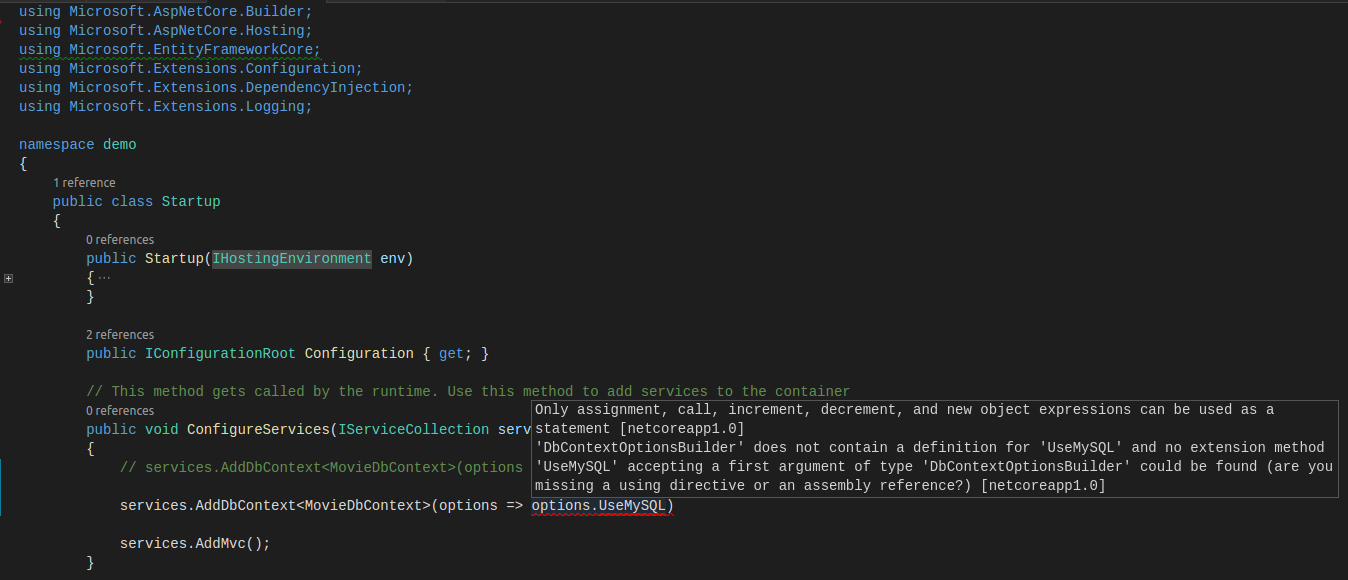
Task: Open the '1 reference' CodeLens above class Startup
Action: pos(84,182)
